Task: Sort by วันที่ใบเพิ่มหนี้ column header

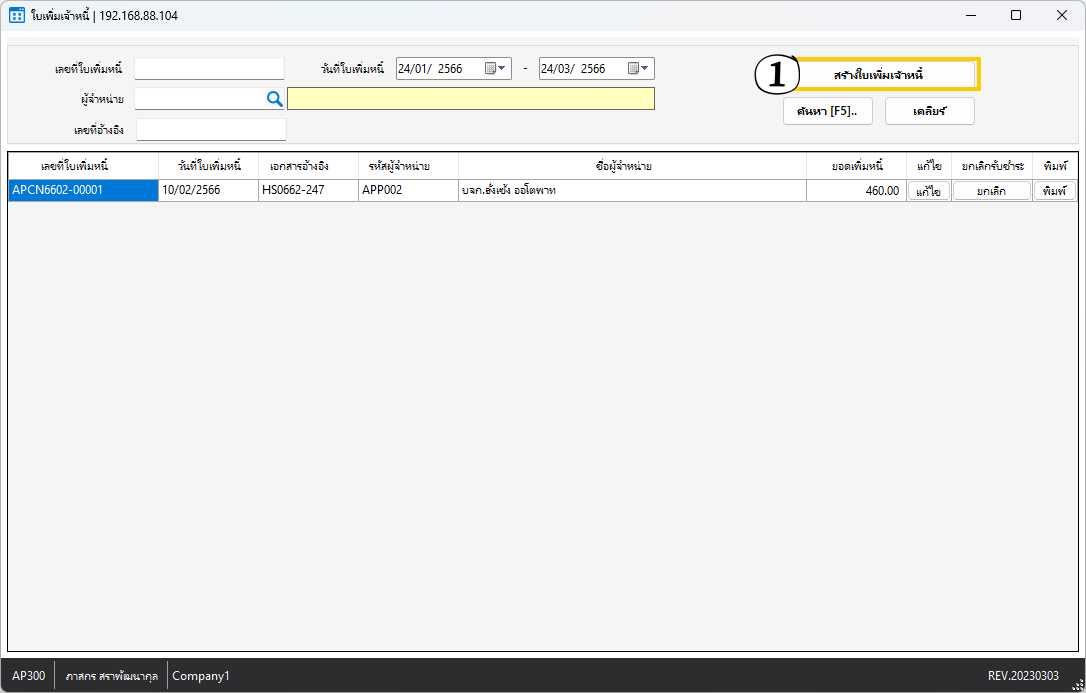Action: 208,166
